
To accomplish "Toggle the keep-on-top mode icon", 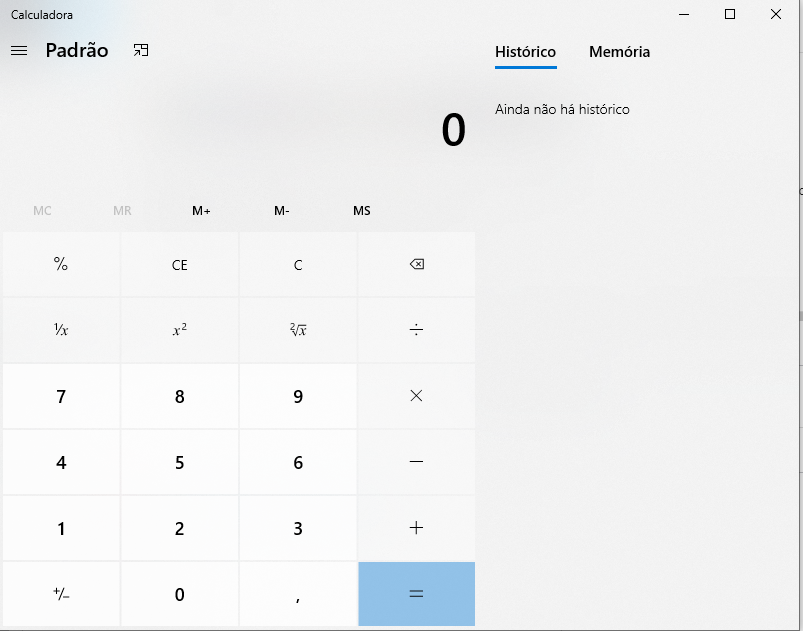I will pyautogui.click(x=140, y=50).
